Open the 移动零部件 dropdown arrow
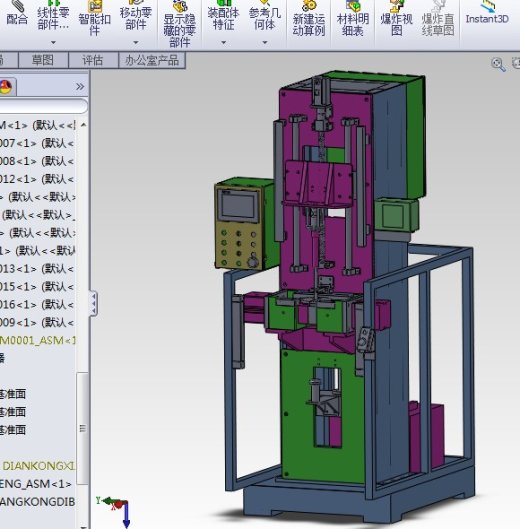This screenshot has width=520, height=529. pos(136,43)
